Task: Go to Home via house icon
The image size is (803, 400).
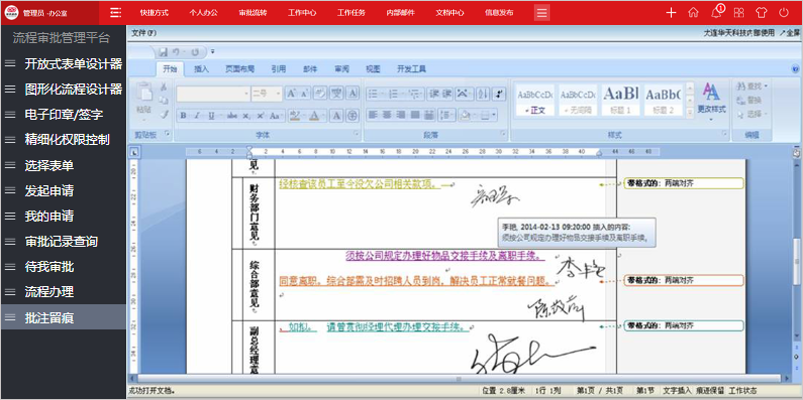Action: 693,13
